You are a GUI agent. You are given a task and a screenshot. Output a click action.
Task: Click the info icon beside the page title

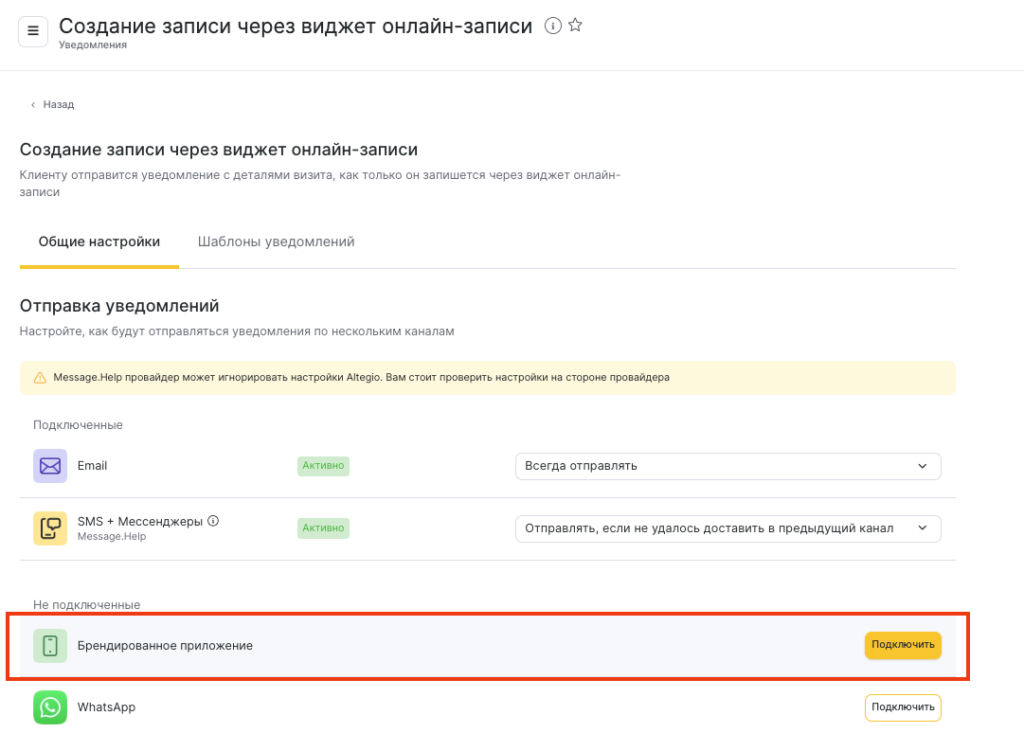pos(553,26)
